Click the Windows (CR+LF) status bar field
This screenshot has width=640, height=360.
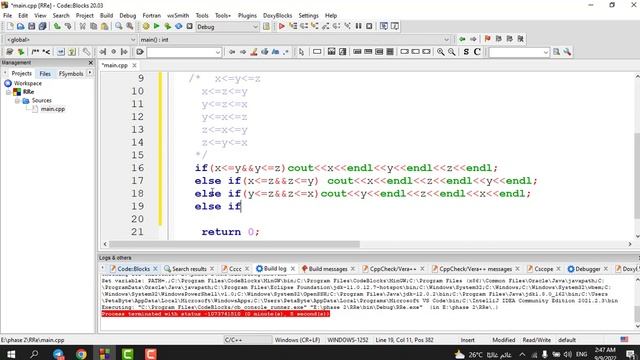tap(297, 340)
